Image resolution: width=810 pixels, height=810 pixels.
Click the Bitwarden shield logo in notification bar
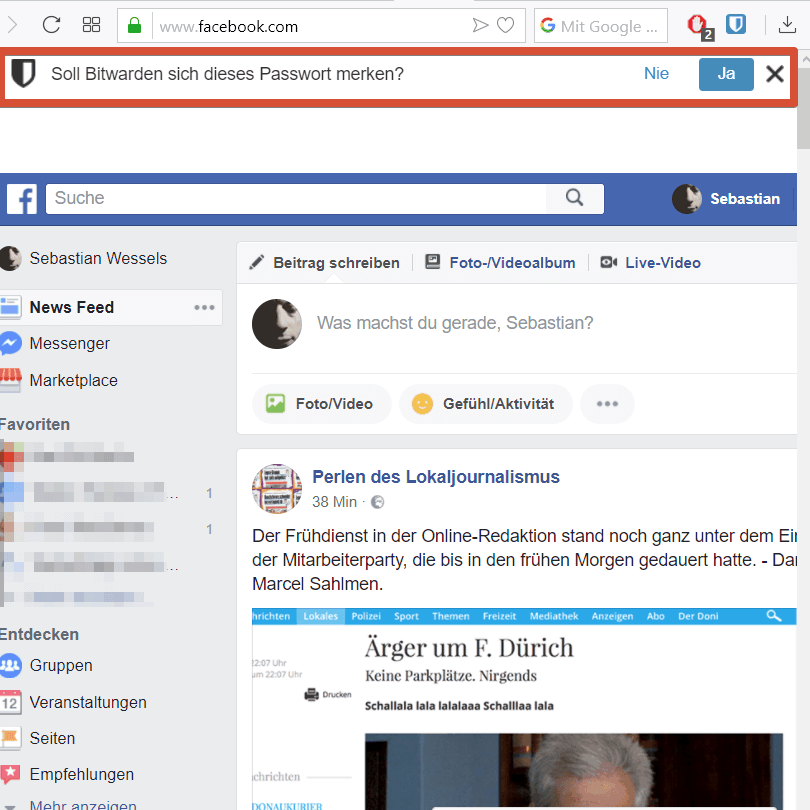point(23,73)
